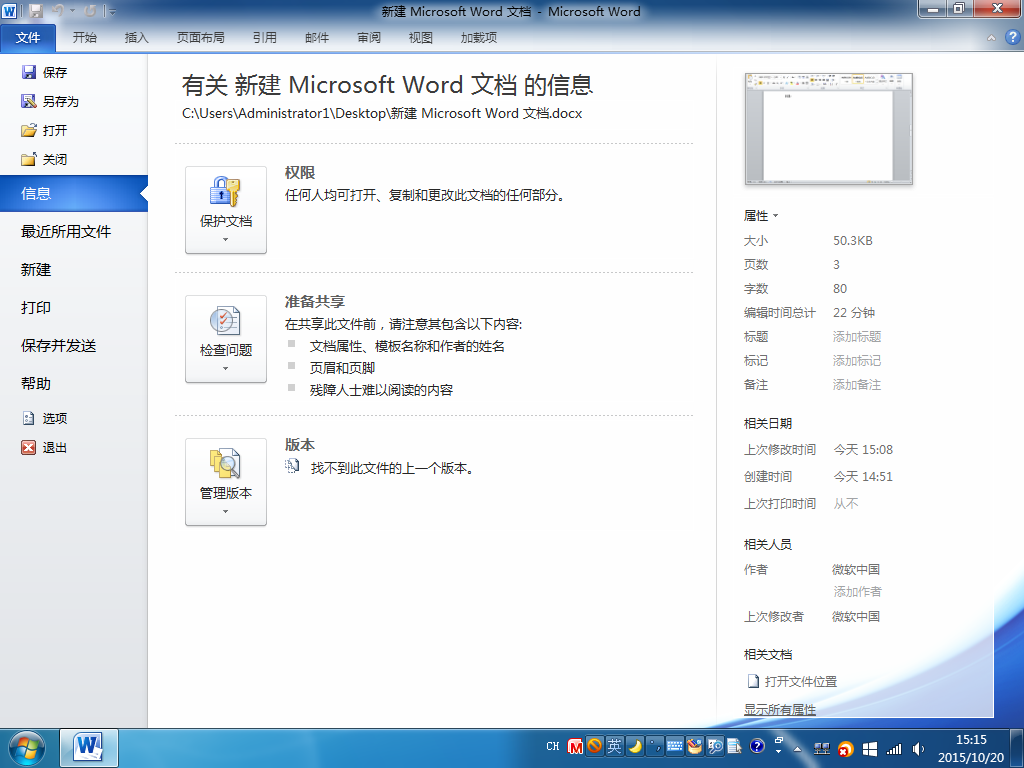1024x768 pixels.
Task: Click the magnifier search icon on IME bar
Action: [714, 746]
